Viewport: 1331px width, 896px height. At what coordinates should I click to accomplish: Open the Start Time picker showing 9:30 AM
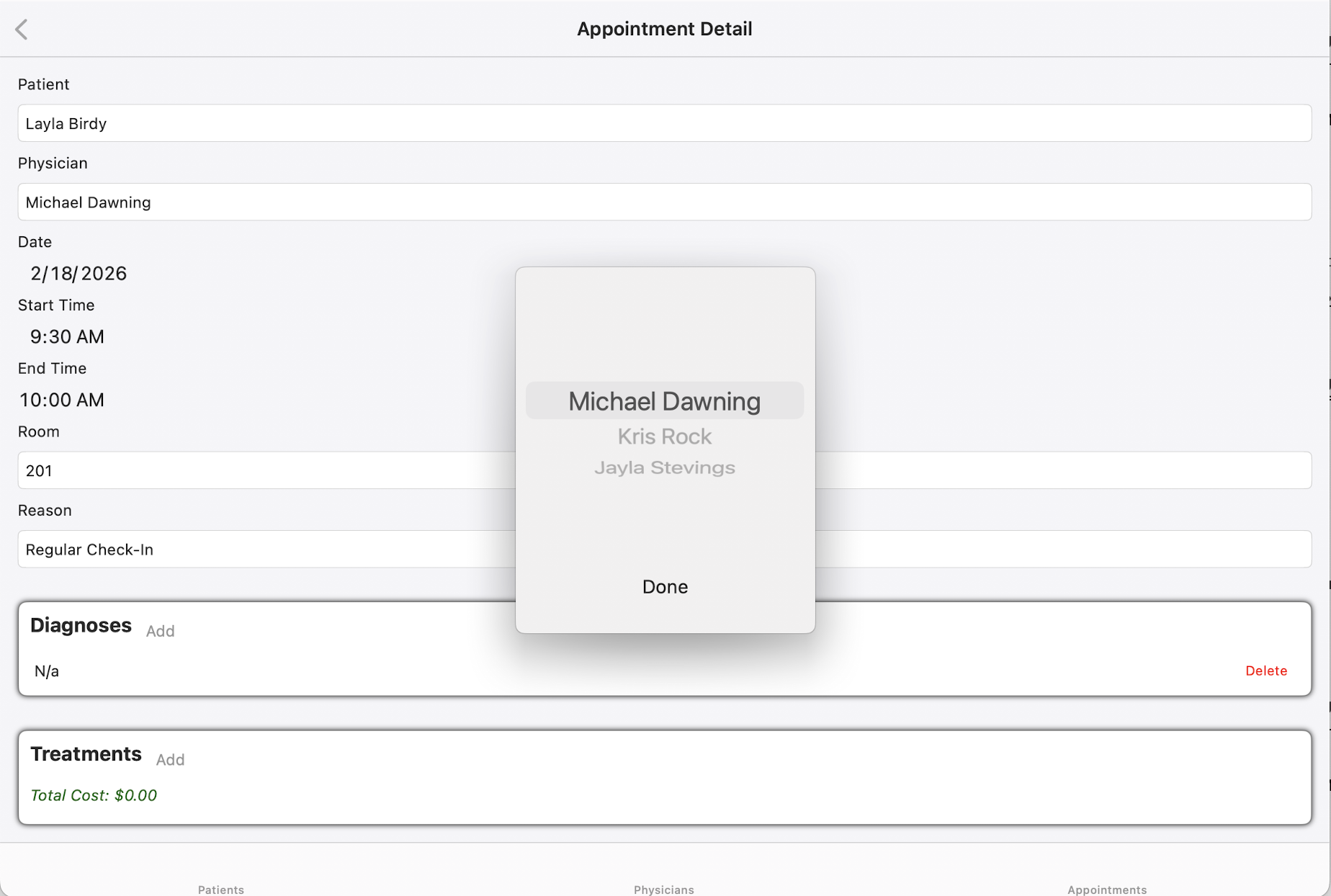67,336
